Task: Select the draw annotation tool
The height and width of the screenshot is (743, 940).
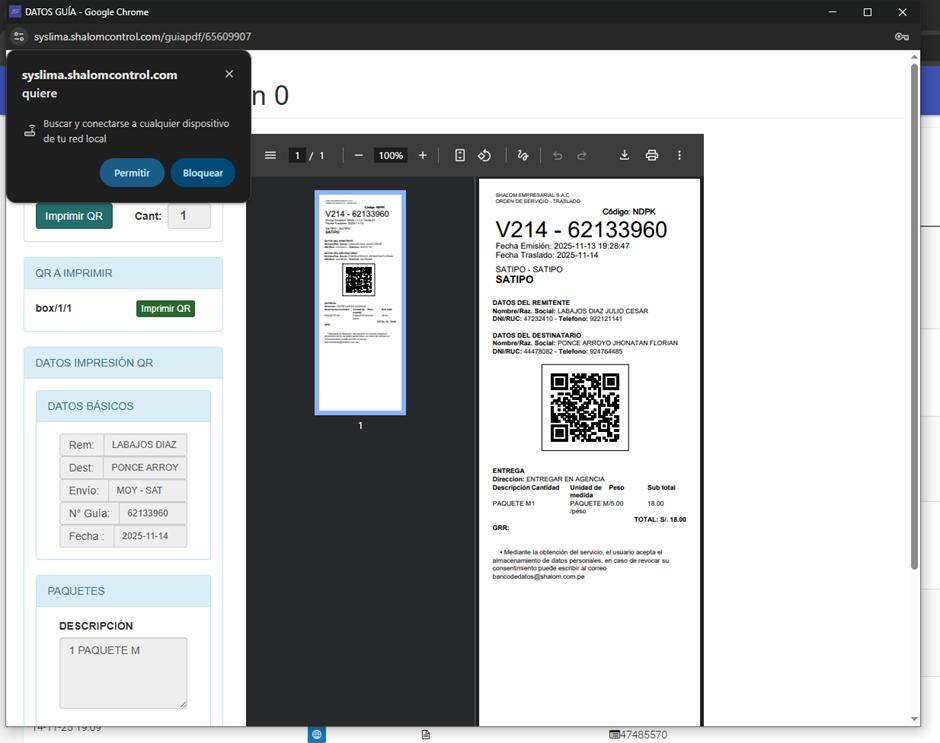Action: [522, 155]
